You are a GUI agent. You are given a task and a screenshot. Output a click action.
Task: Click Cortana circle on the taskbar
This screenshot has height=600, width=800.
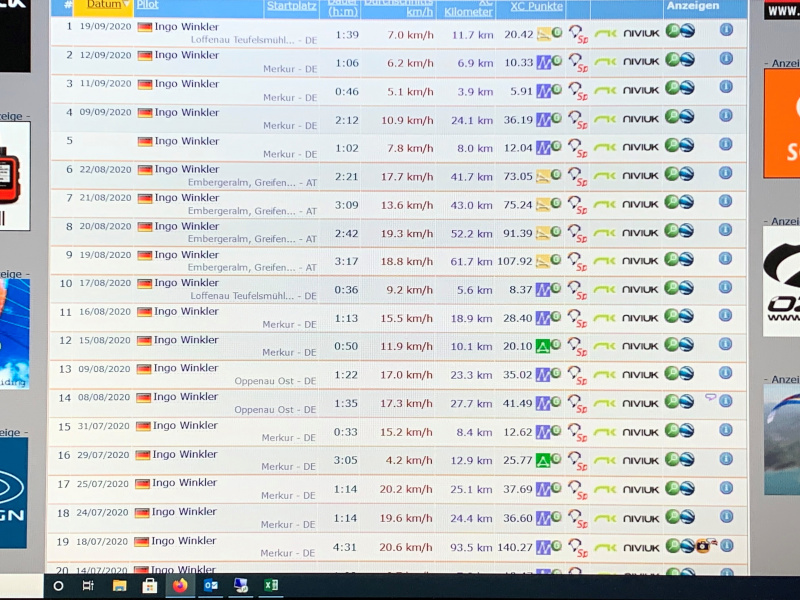[58, 586]
